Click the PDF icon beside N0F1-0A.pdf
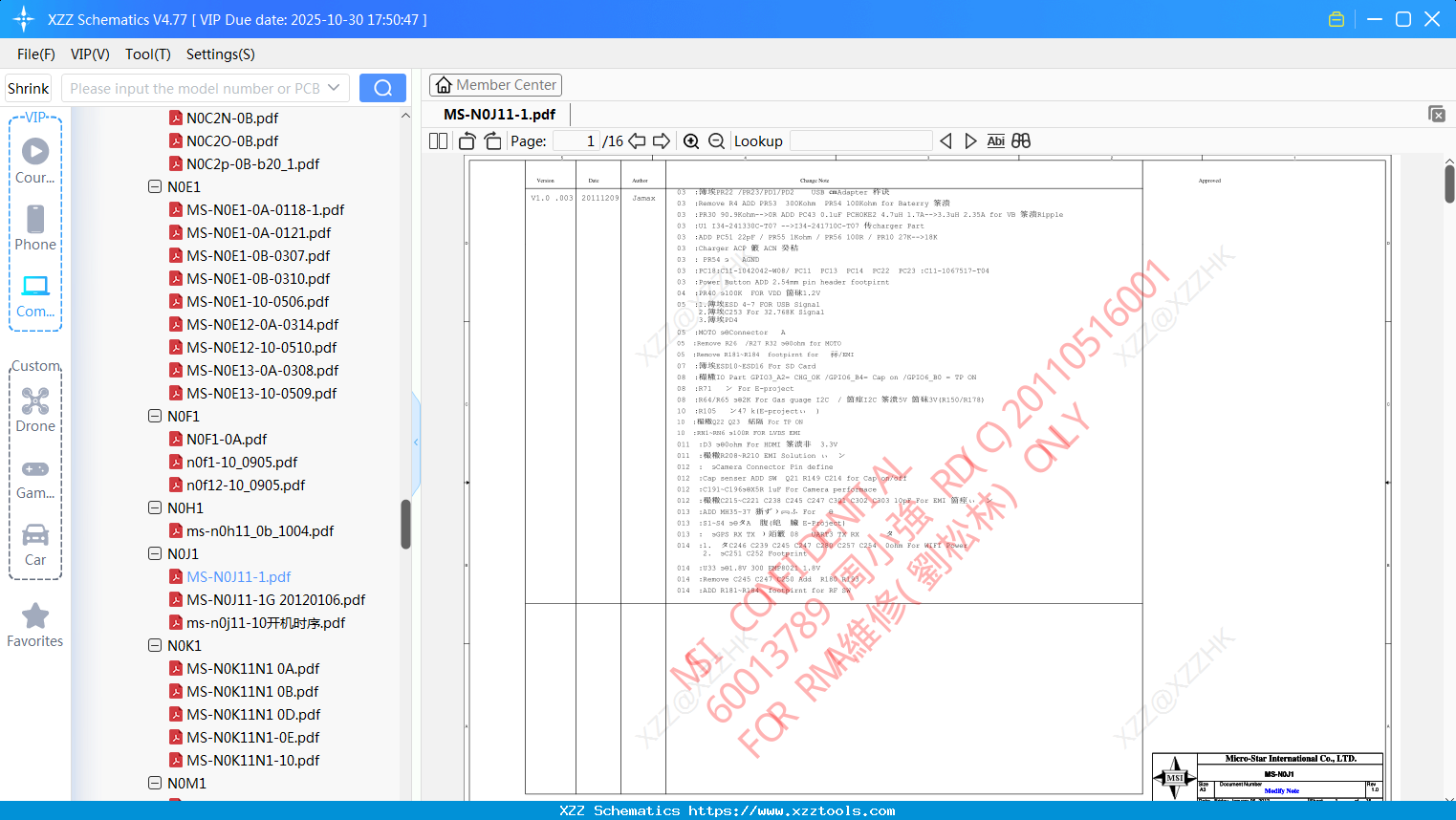This screenshot has width=1456, height=820. click(176, 440)
